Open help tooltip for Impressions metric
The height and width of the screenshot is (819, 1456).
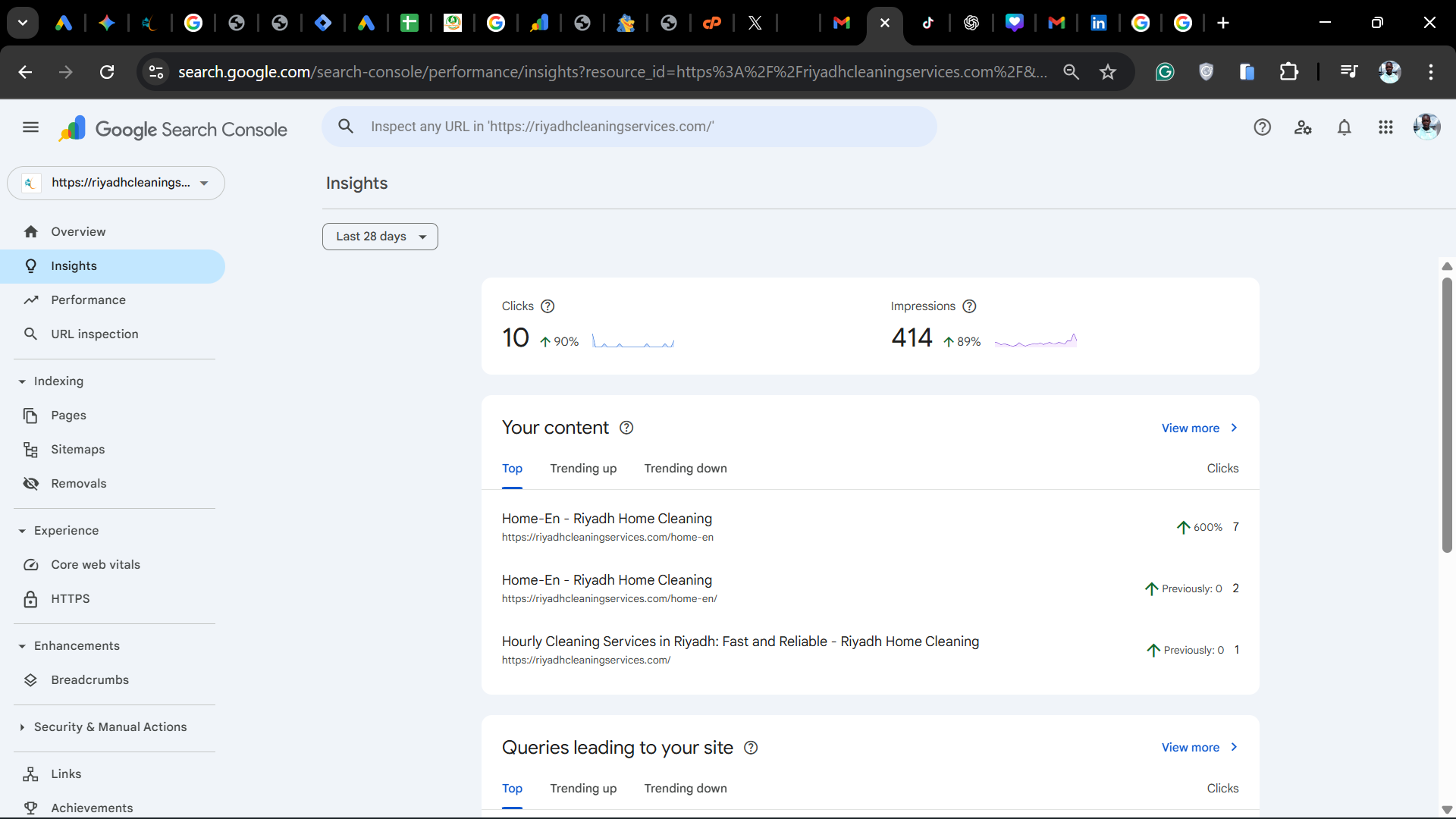pos(969,306)
